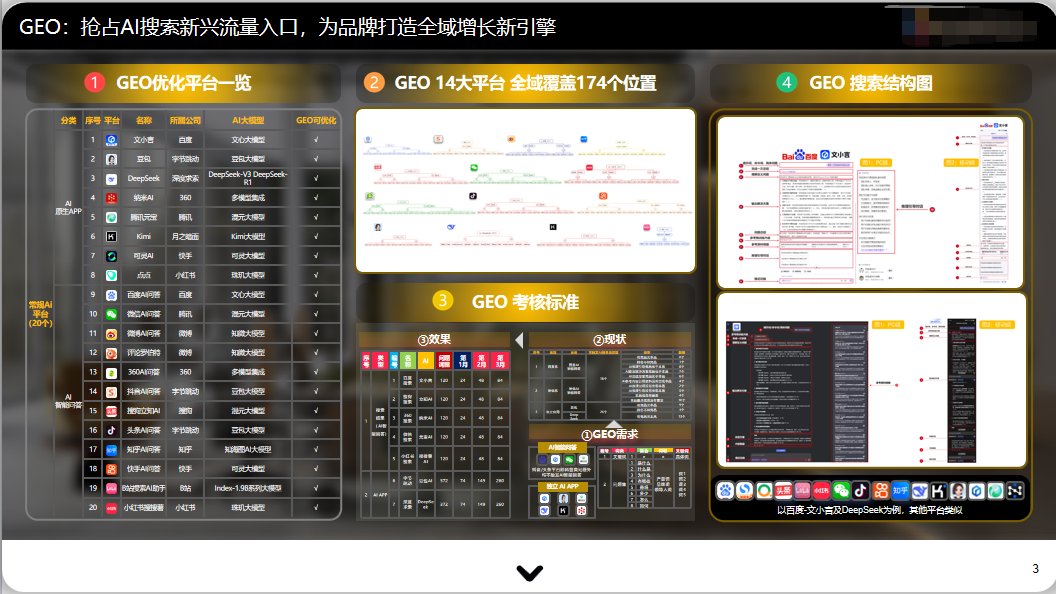Screen dimensions: 1056x594
Task: Click the 360AI问答 icon in table row 13
Action: [112, 372]
